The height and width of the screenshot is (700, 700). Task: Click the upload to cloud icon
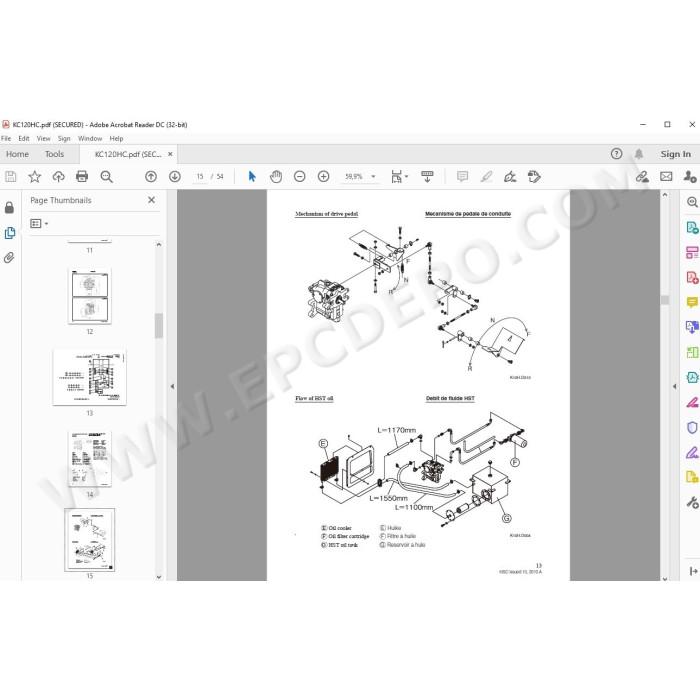tap(58, 177)
